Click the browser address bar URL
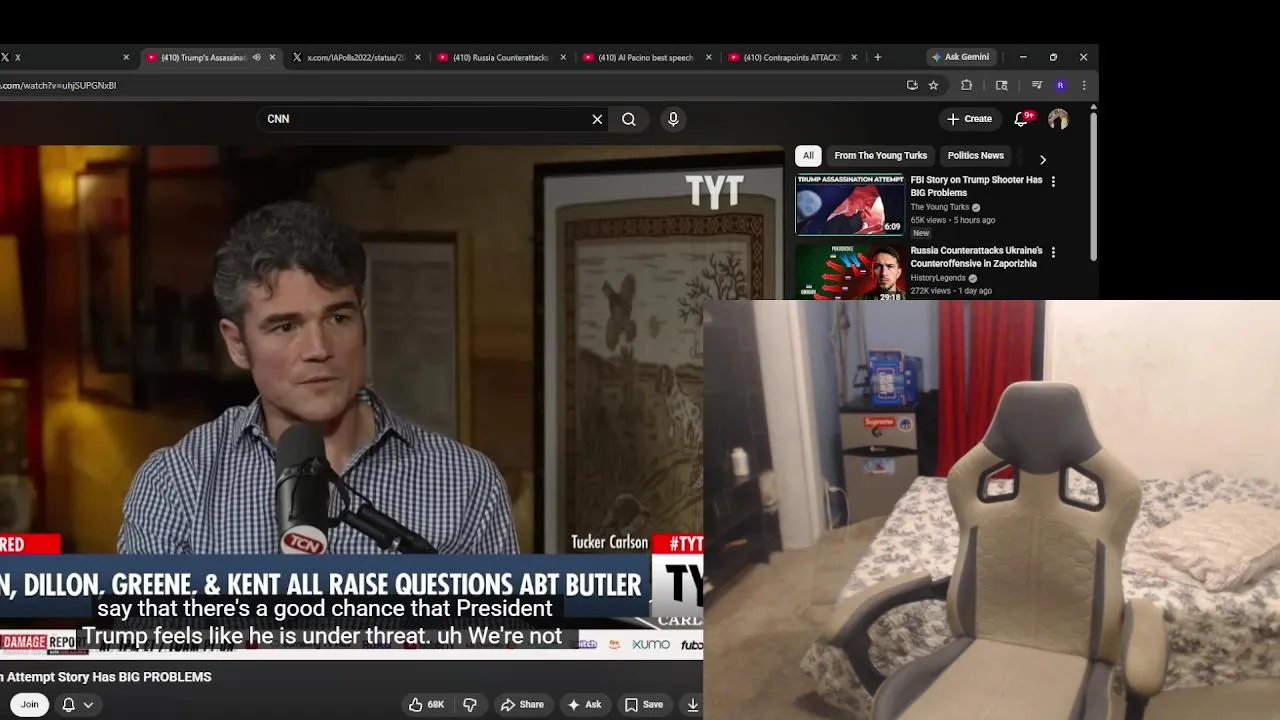The height and width of the screenshot is (720, 1280). (x=58, y=86)
